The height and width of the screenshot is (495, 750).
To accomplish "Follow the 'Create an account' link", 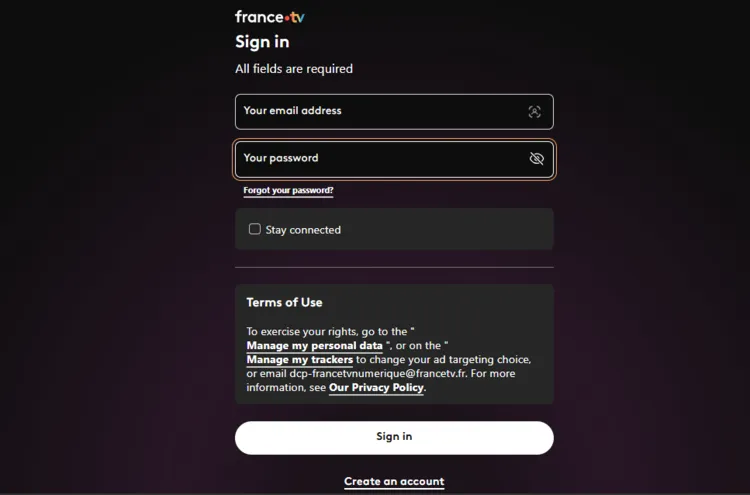I will coord(394,481).
